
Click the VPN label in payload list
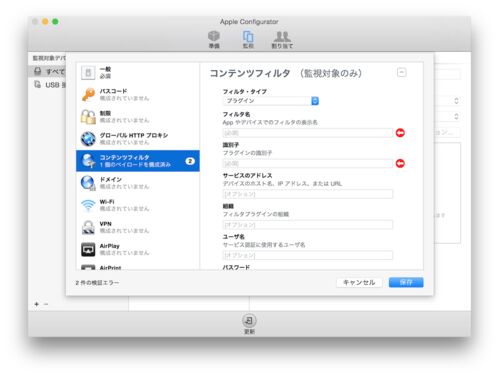(x=105, y=224)
